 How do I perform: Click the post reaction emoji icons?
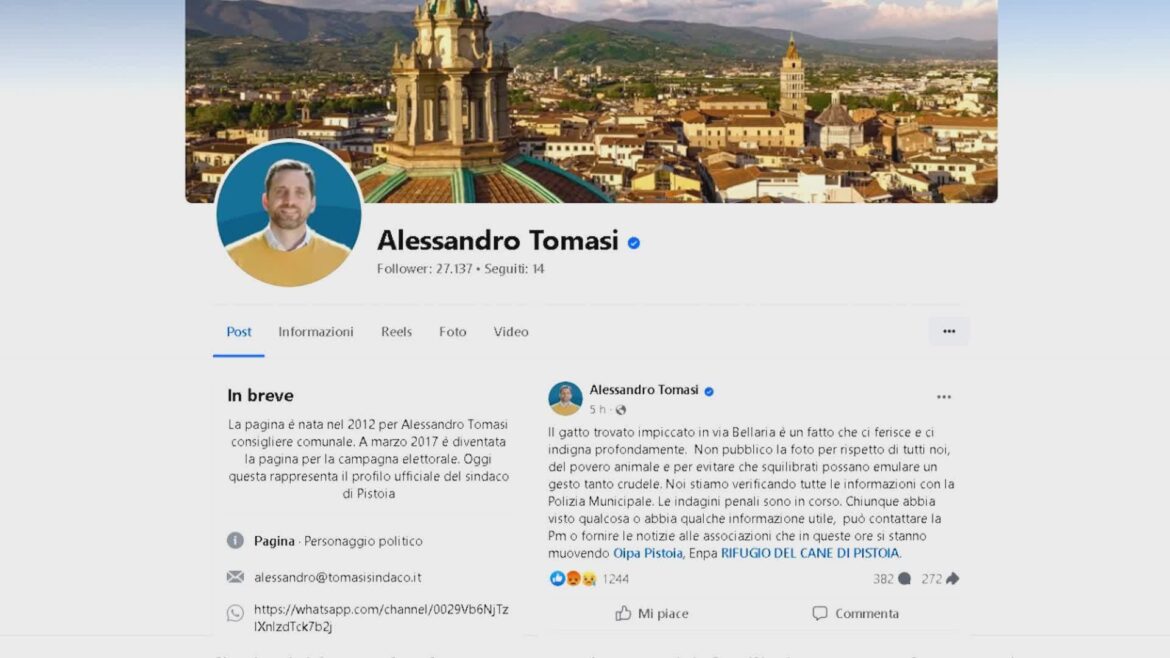pyautogui.click(x=573, y=578)
